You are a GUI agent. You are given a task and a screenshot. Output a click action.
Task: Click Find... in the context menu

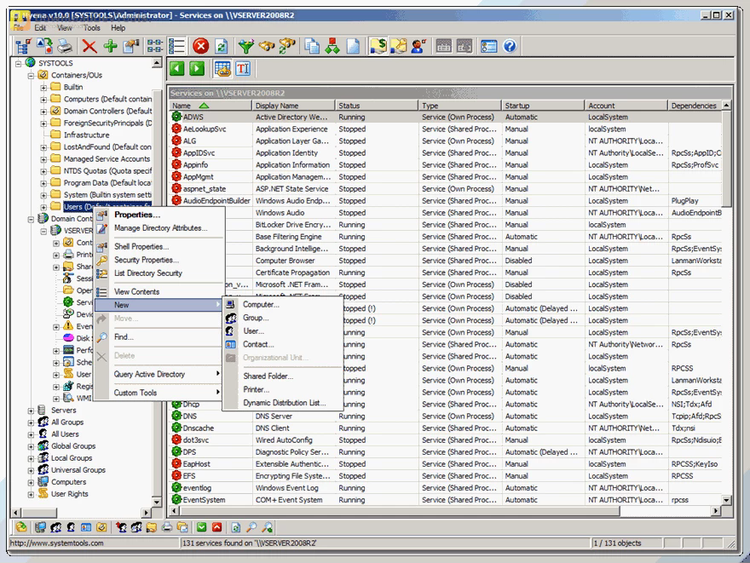coord(160,337)
